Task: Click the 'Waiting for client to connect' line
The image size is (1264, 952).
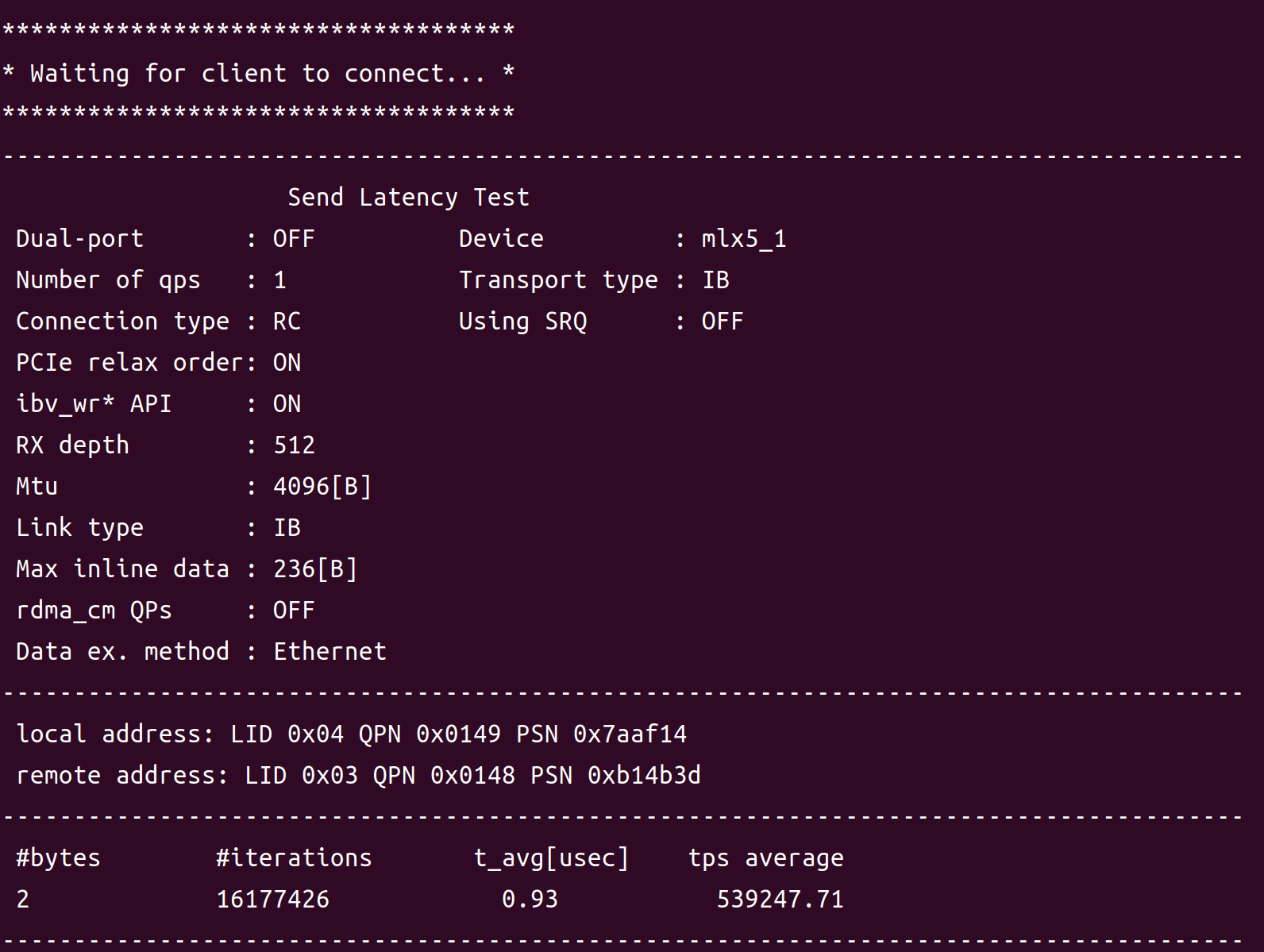Action: (258, 74)
